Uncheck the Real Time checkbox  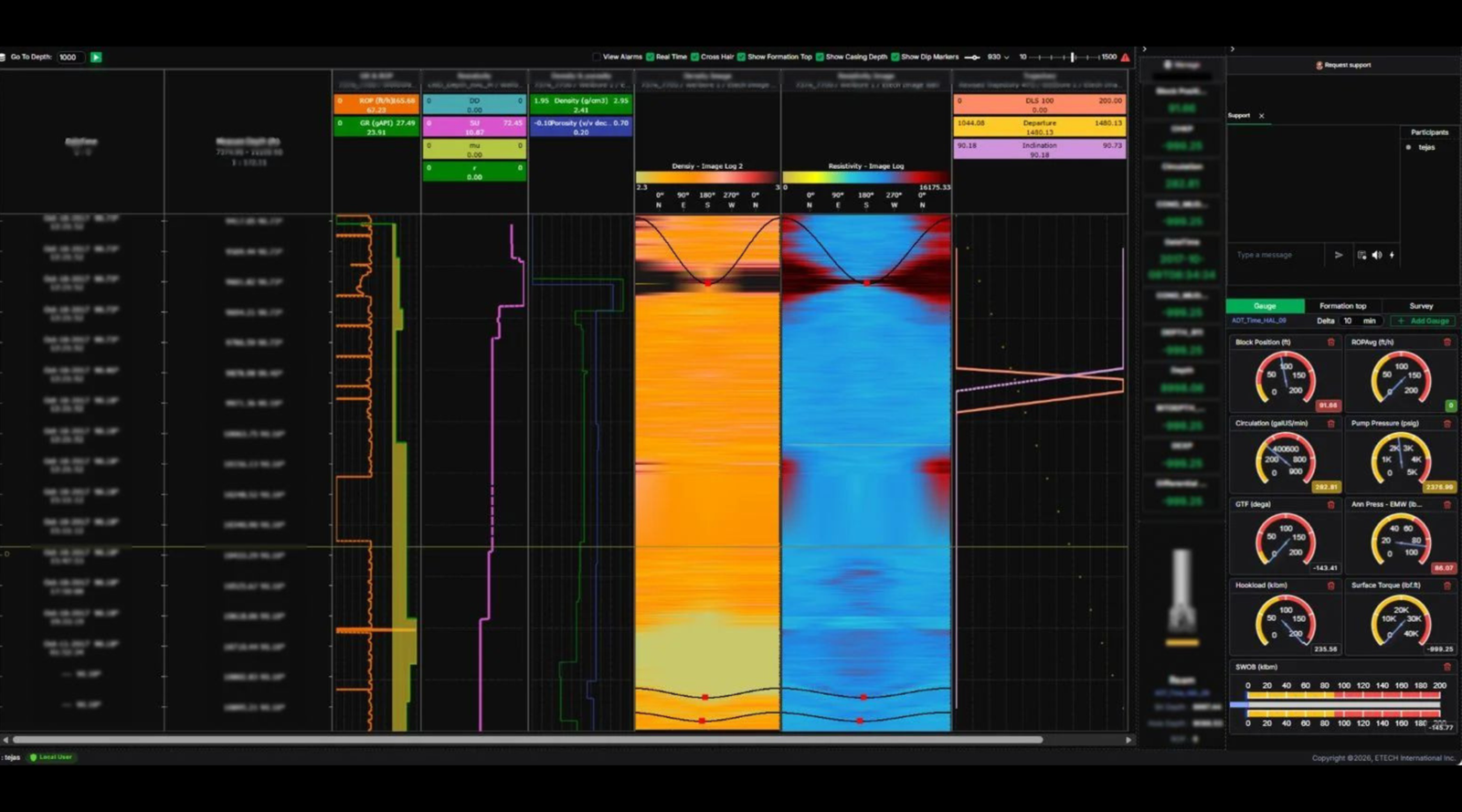tap(651, 57)
